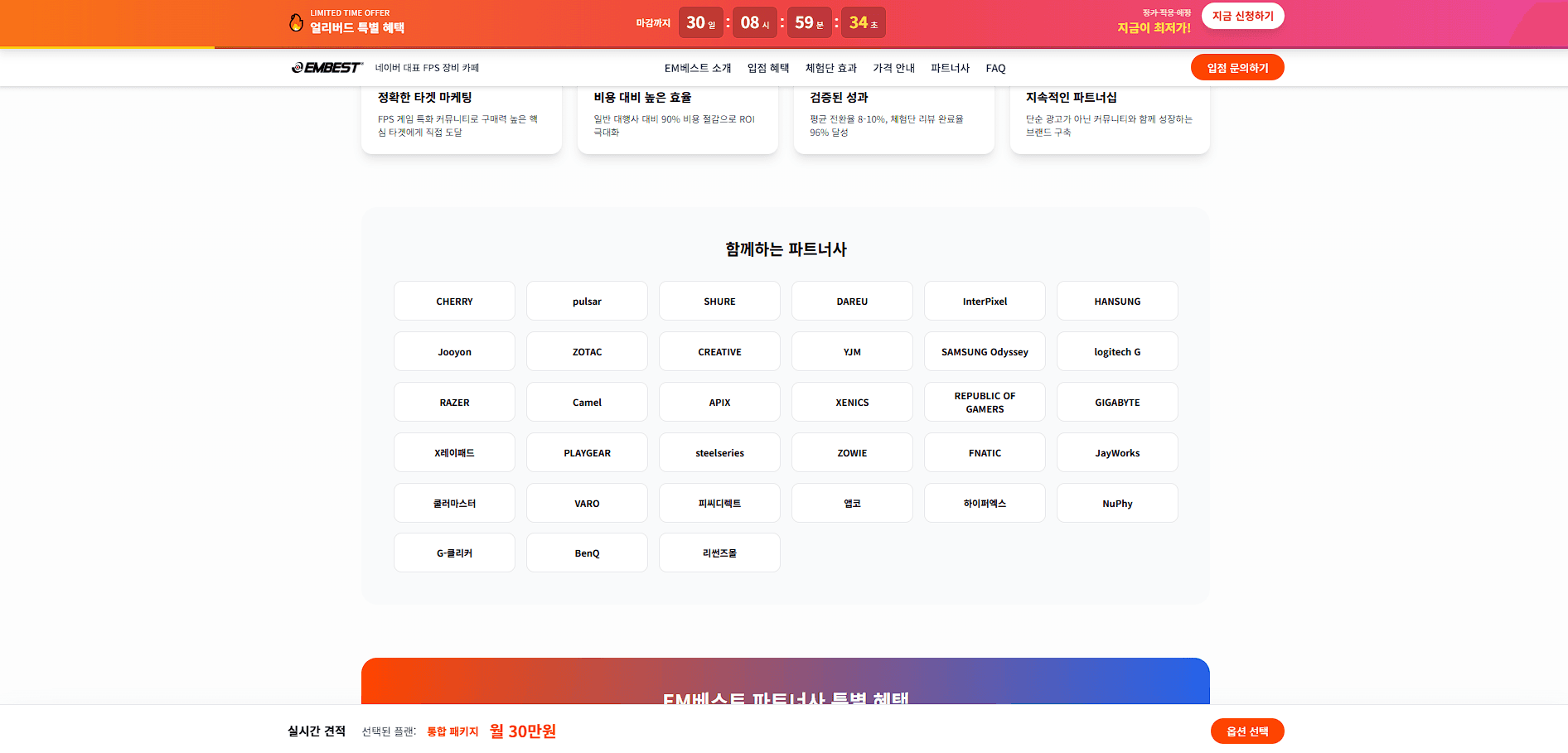Open the EM베스트 소개 menu item

(x=696, y=68)
